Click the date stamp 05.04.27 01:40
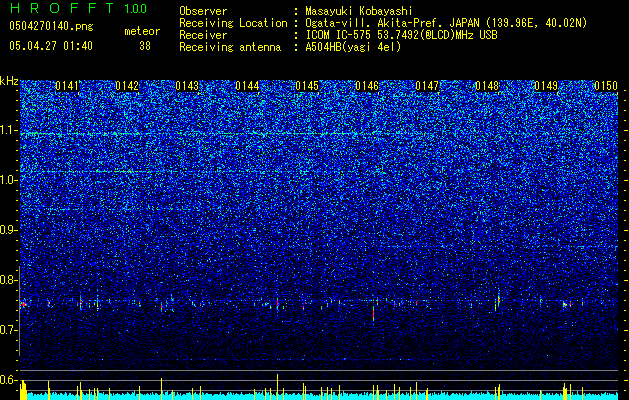 click(51, 45)
